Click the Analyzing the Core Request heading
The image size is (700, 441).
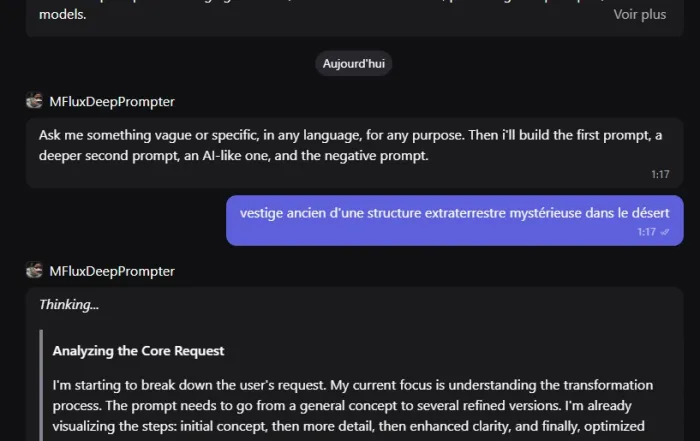coord(138,351)
